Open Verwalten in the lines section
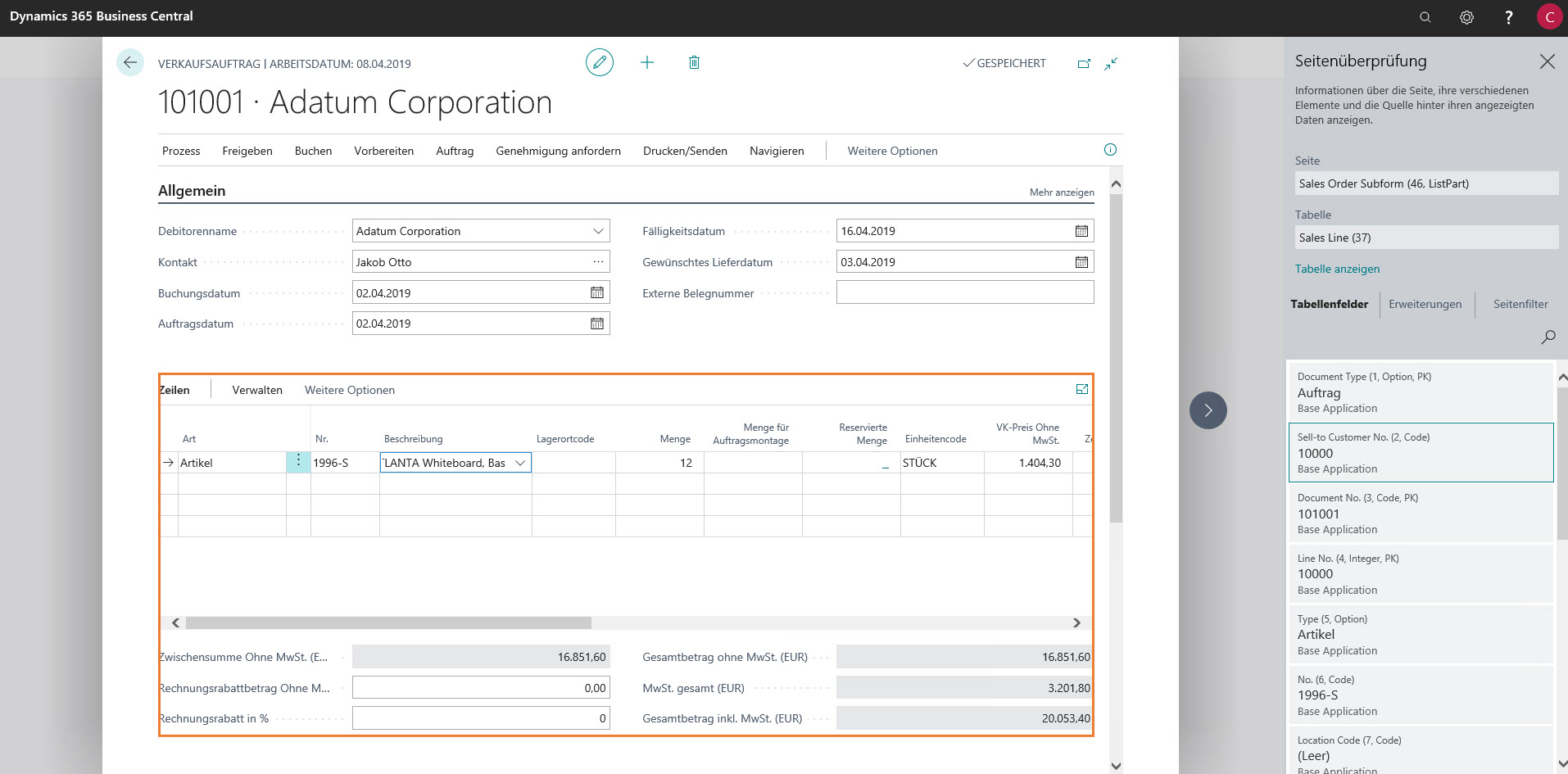Screen dimensions: 1568x774 (x=257, y=390)
